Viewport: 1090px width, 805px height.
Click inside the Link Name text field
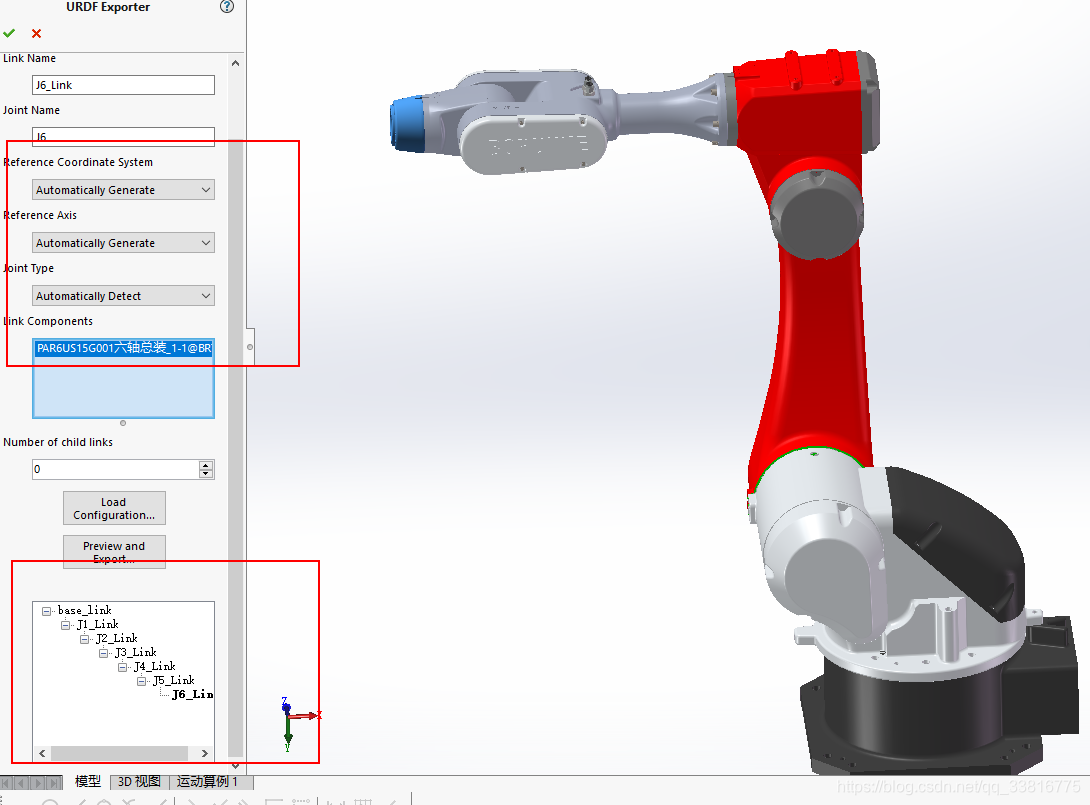click(x=122, y=85)
